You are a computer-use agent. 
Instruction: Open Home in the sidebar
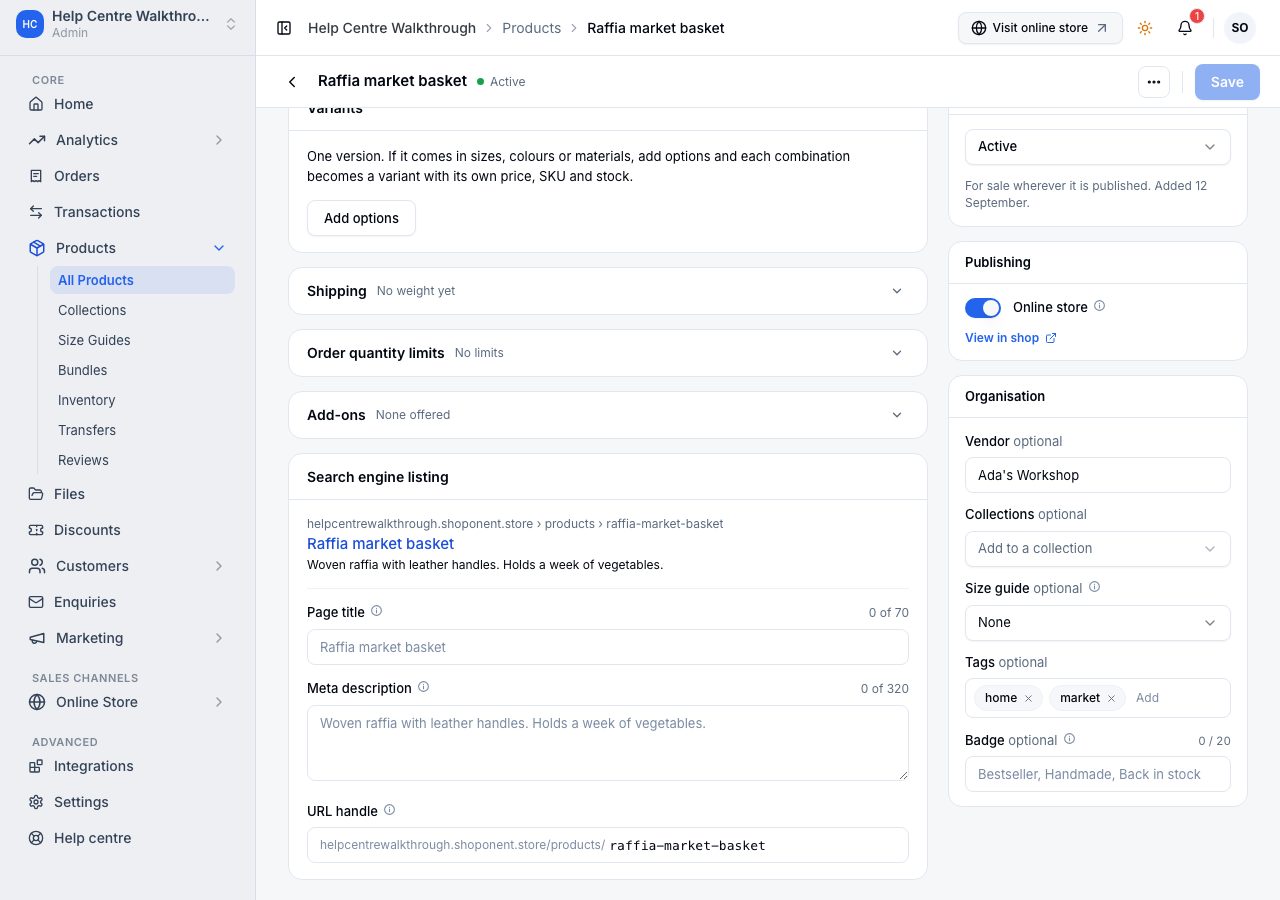pos(128,104)
